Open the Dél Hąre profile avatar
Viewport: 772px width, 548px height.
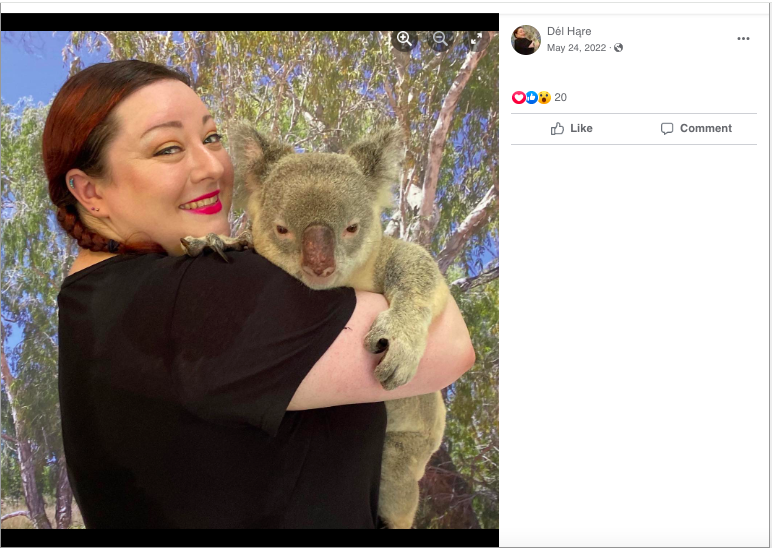click(x=526, y=40)
